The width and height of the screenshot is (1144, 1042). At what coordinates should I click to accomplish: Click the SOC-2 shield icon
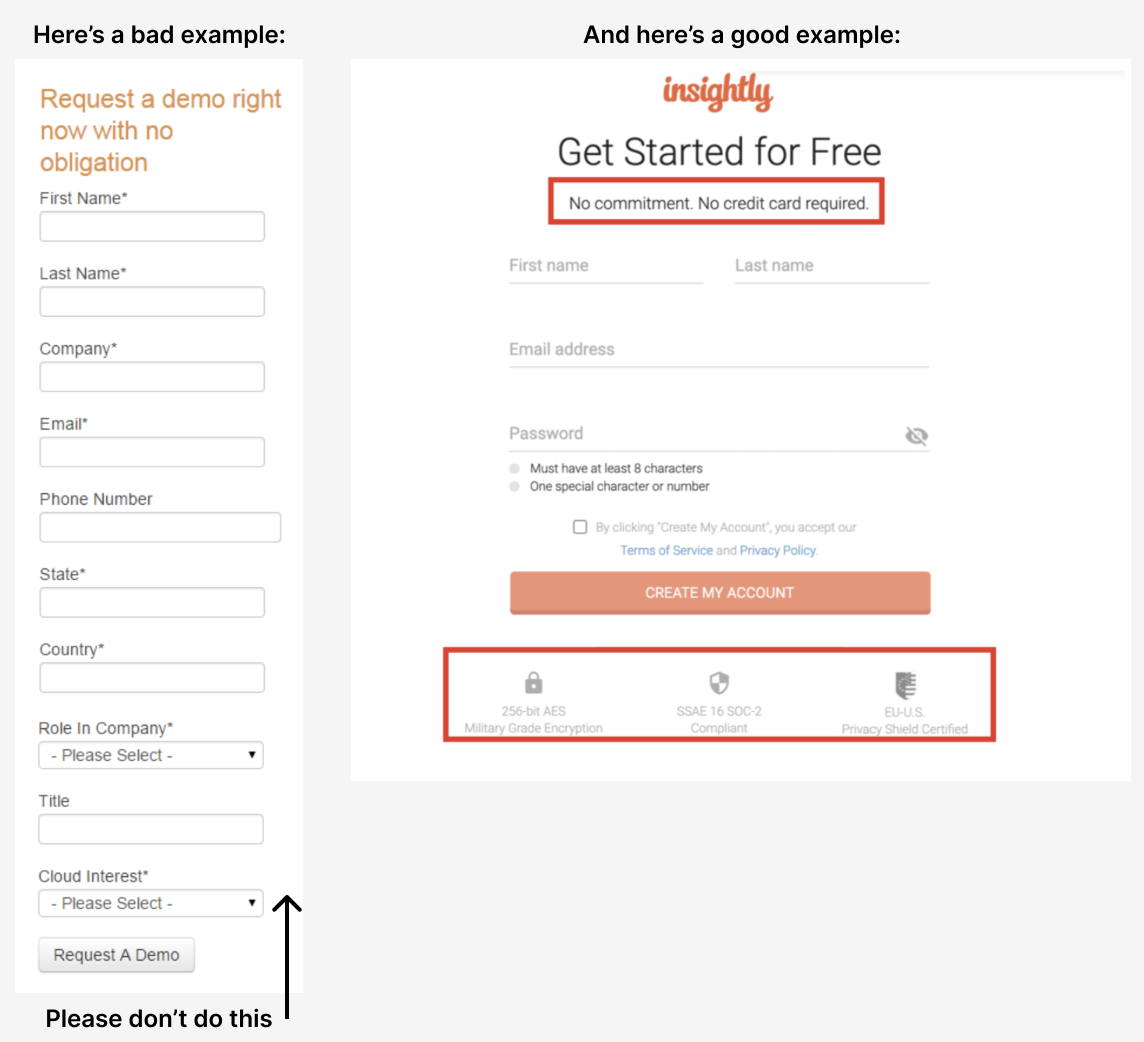tap(719, 683)
